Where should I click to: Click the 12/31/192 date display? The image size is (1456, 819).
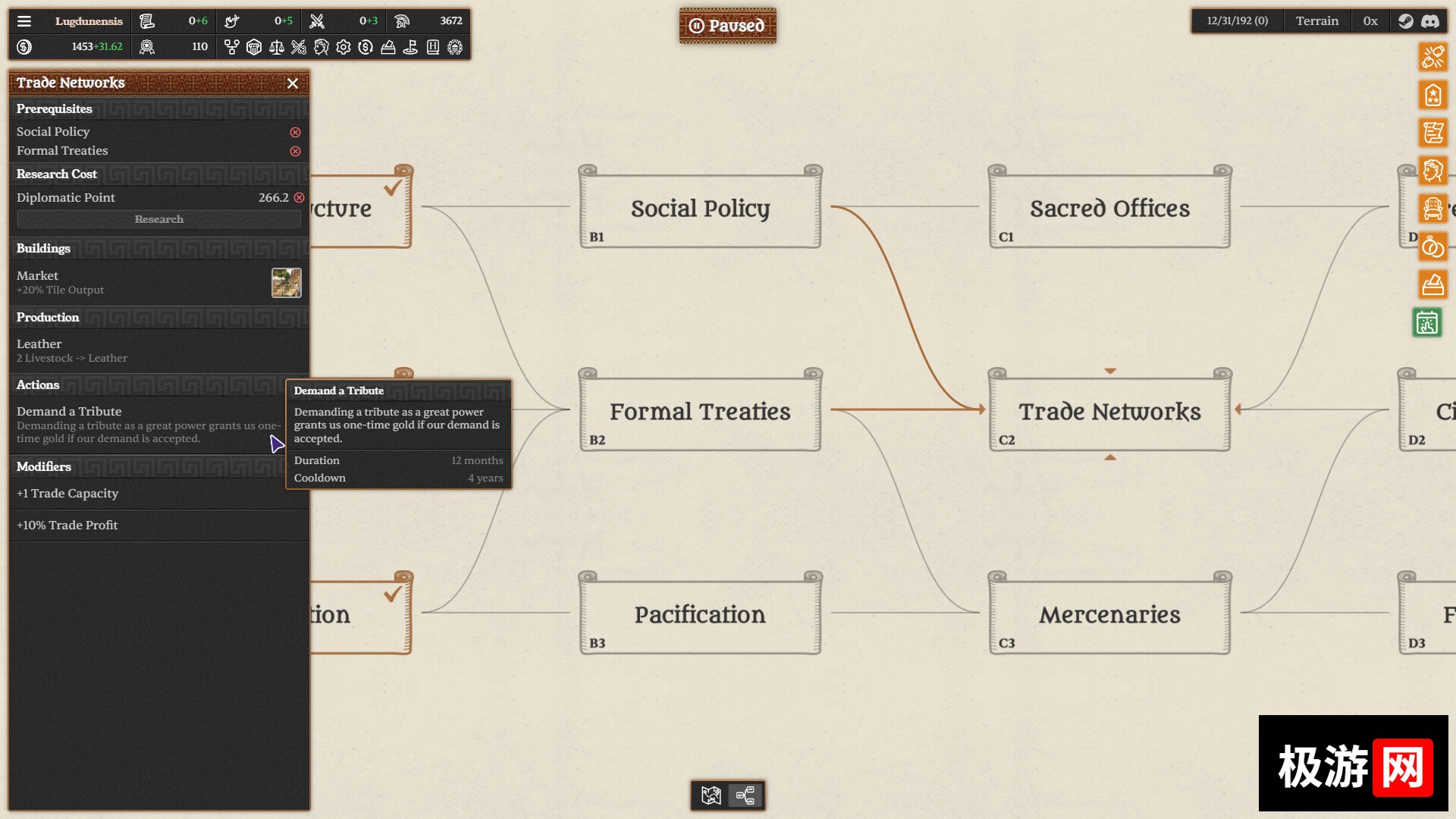[x=1238, y=21]
